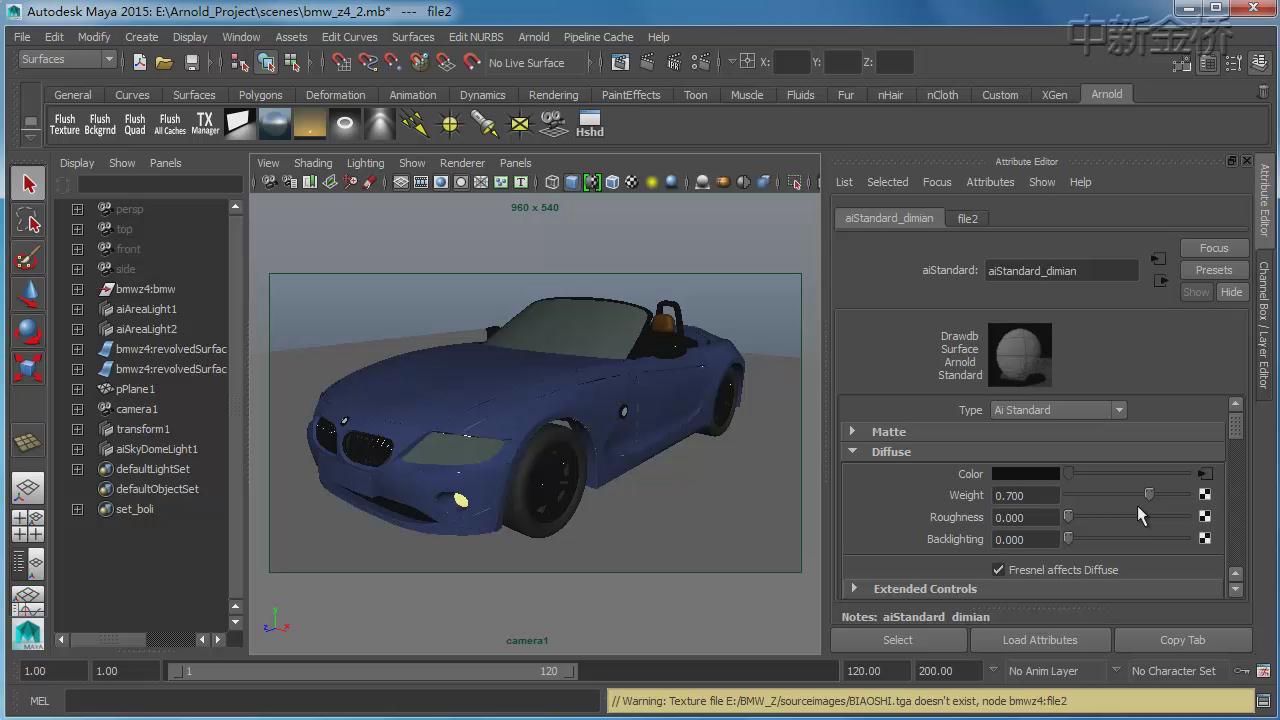Click the Select button
Screen dimensions: 1280x720
(x=897, y=640)
